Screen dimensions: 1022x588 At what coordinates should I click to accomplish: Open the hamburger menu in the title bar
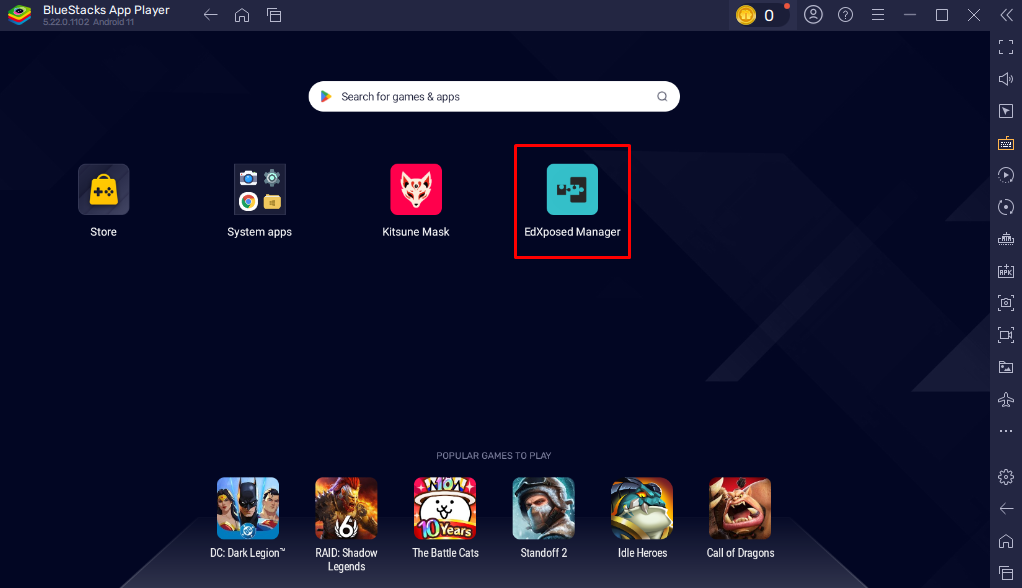878,15
